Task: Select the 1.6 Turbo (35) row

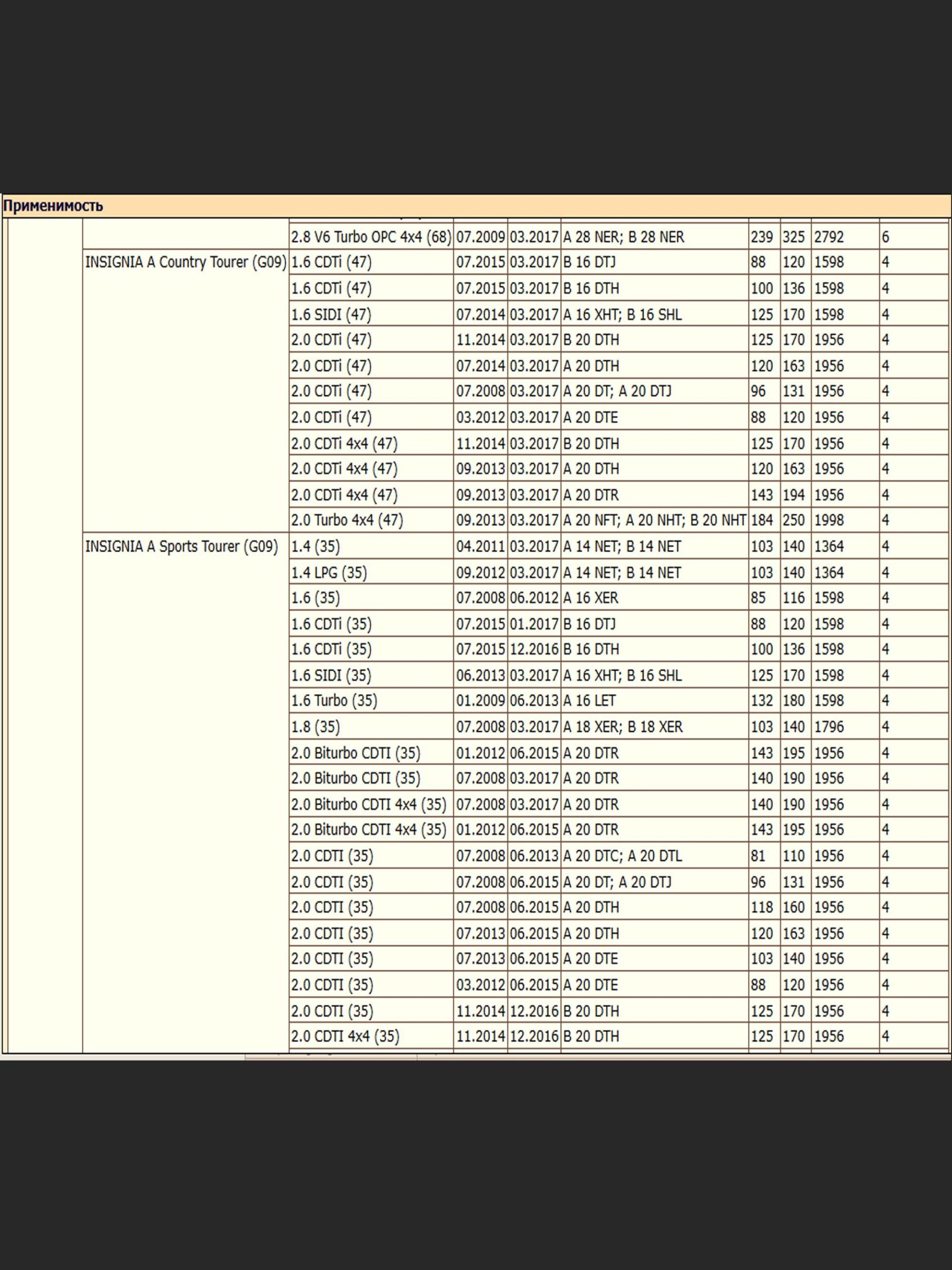Action: [334, 700]
